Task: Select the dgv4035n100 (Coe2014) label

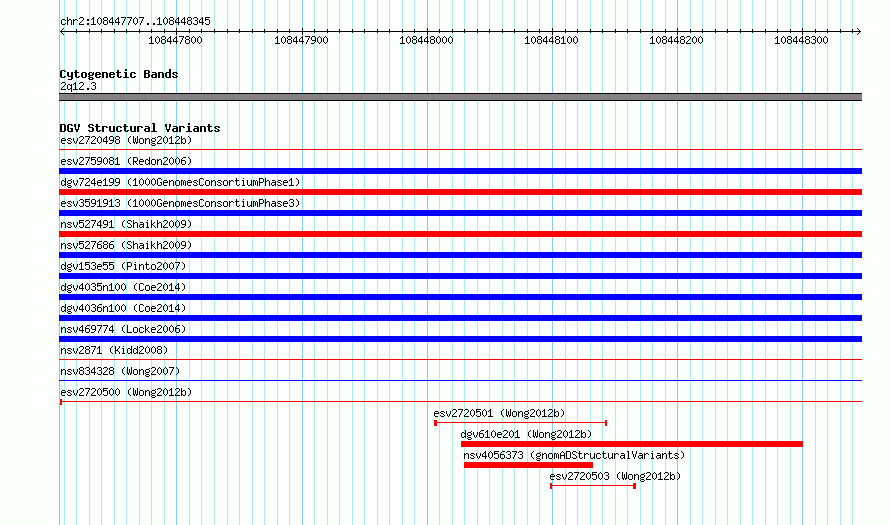Action: click(x=123, y=287)
